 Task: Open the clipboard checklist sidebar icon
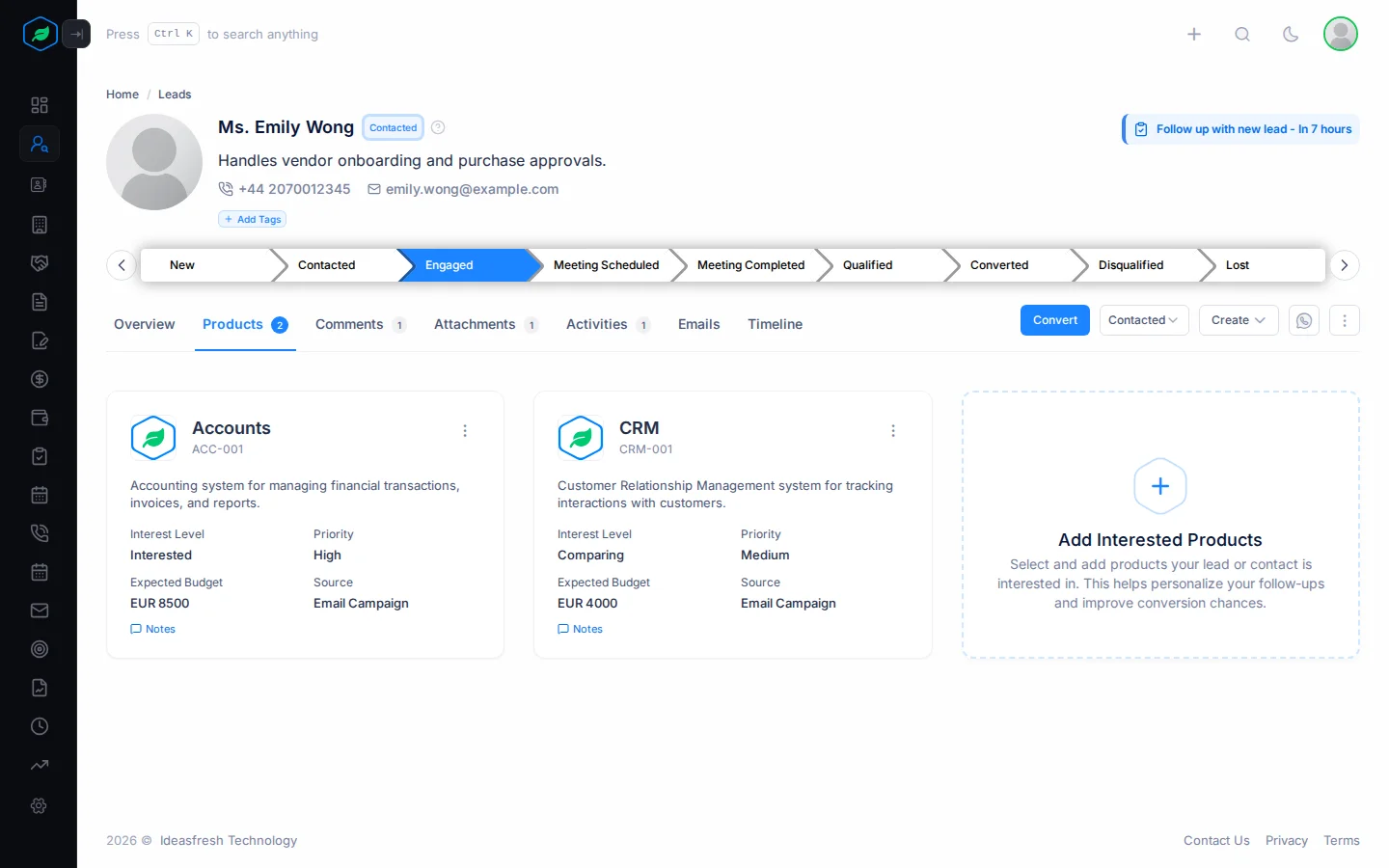point(40,456)
